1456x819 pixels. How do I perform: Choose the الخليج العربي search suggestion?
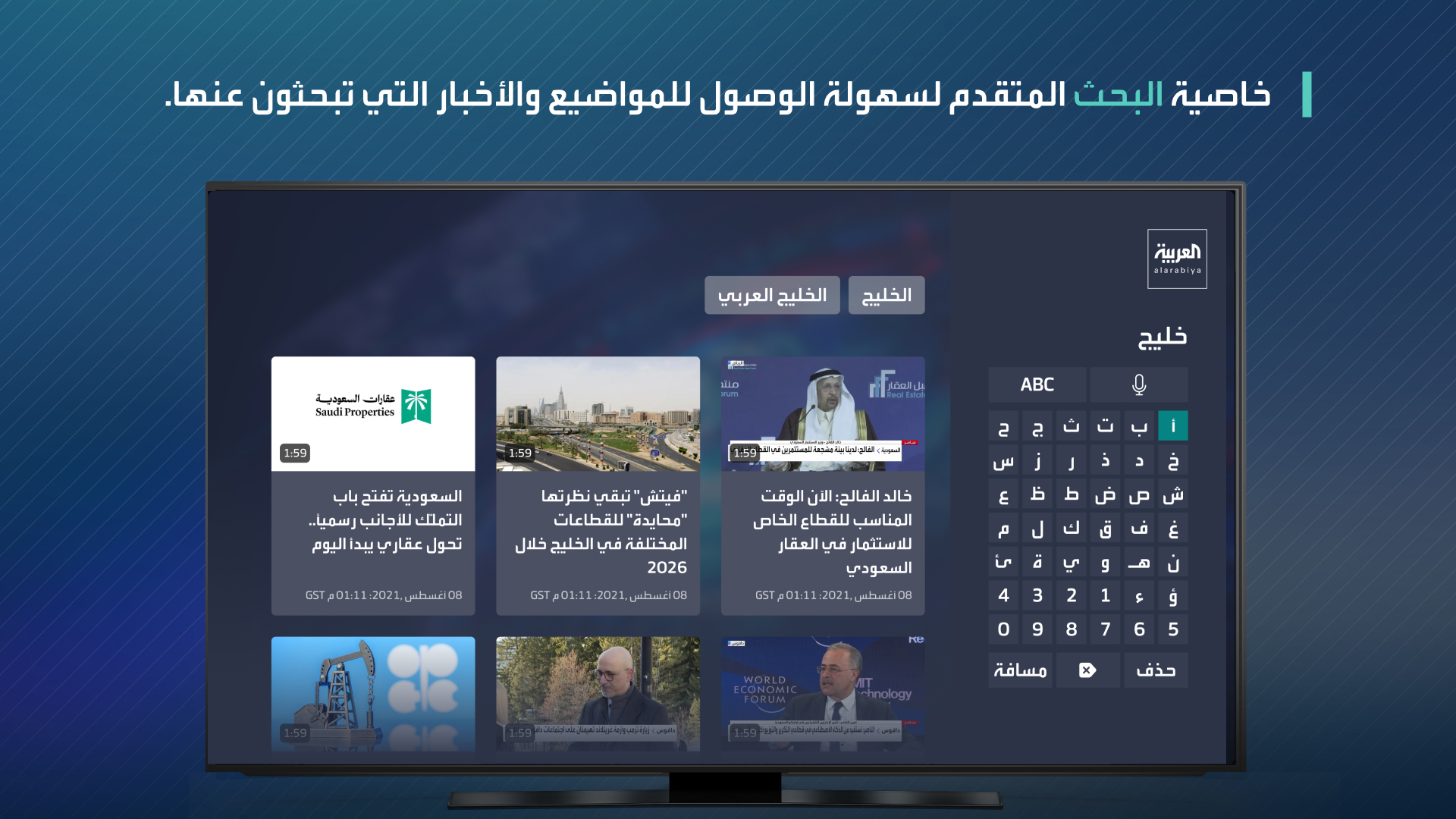tap(772, 295)
